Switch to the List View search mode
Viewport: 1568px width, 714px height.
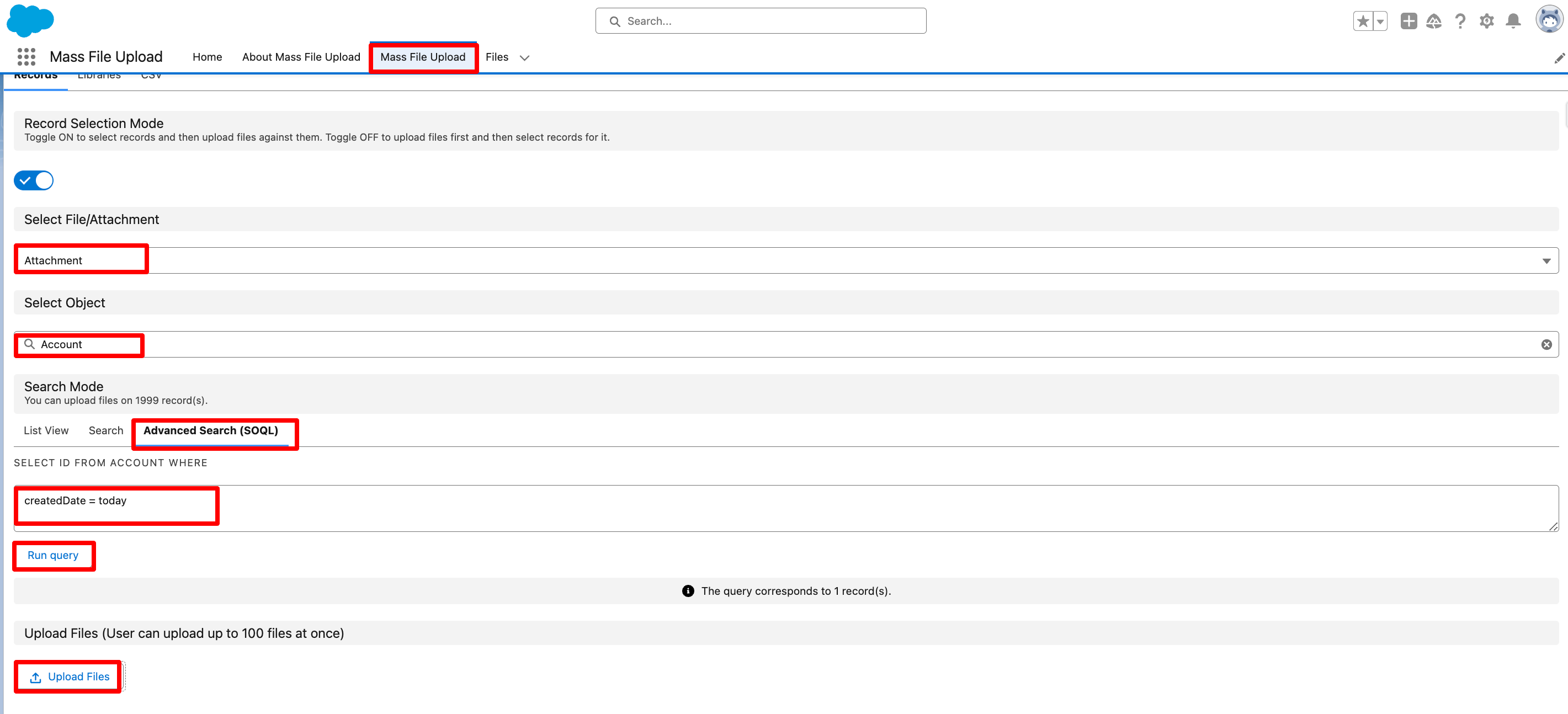[46, 430]
